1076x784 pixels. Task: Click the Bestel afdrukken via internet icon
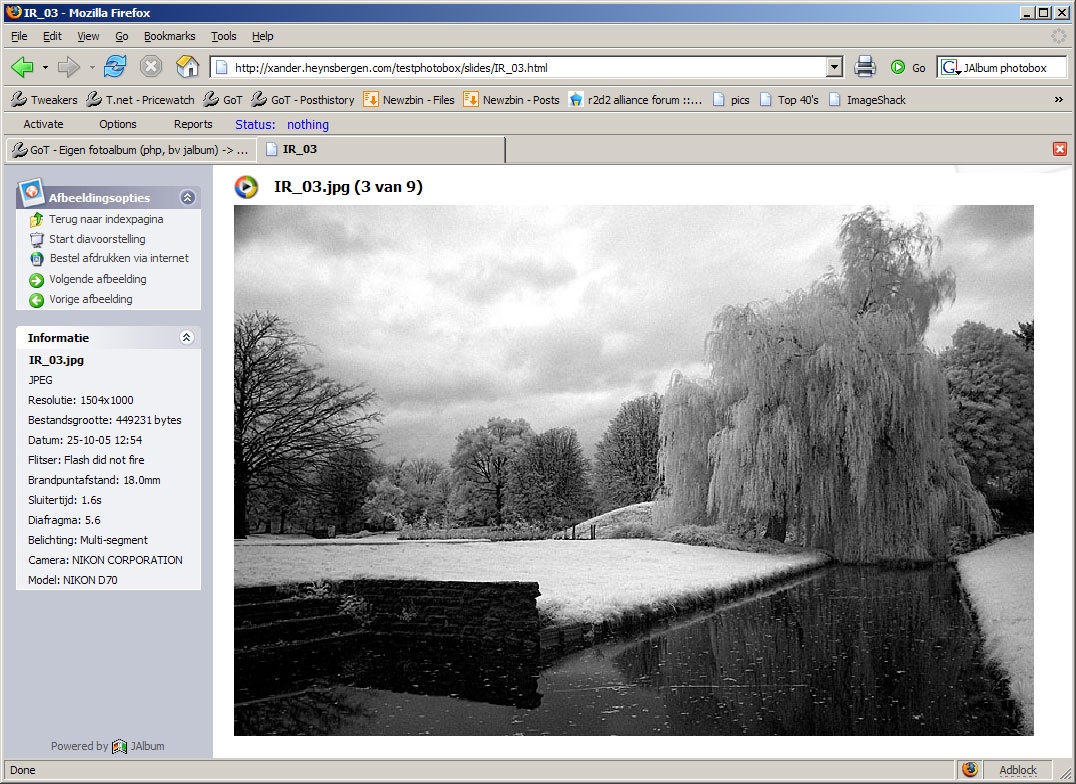pos(36,259)
